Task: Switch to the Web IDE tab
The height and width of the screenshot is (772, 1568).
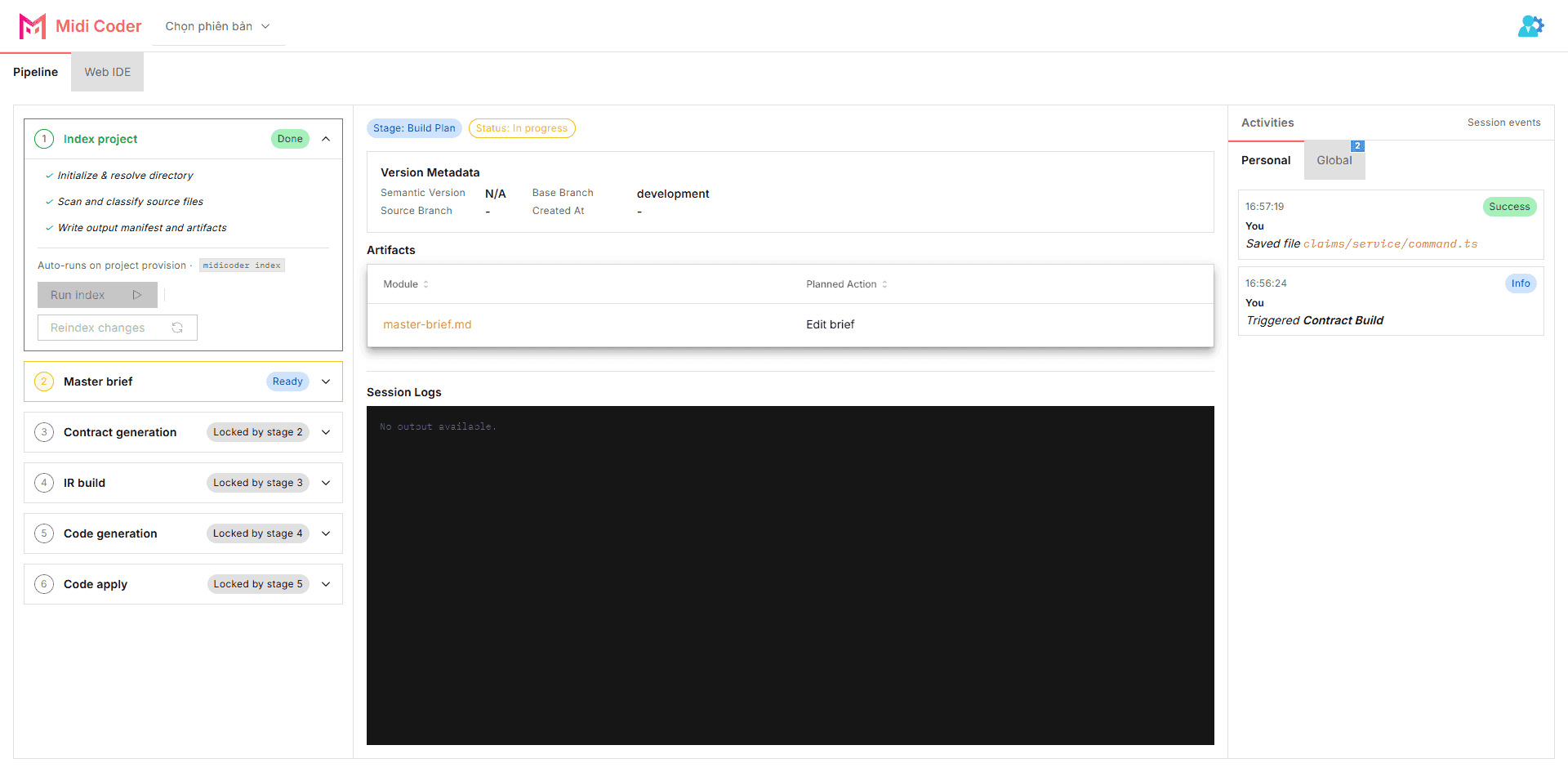Action: pos(107,72)
